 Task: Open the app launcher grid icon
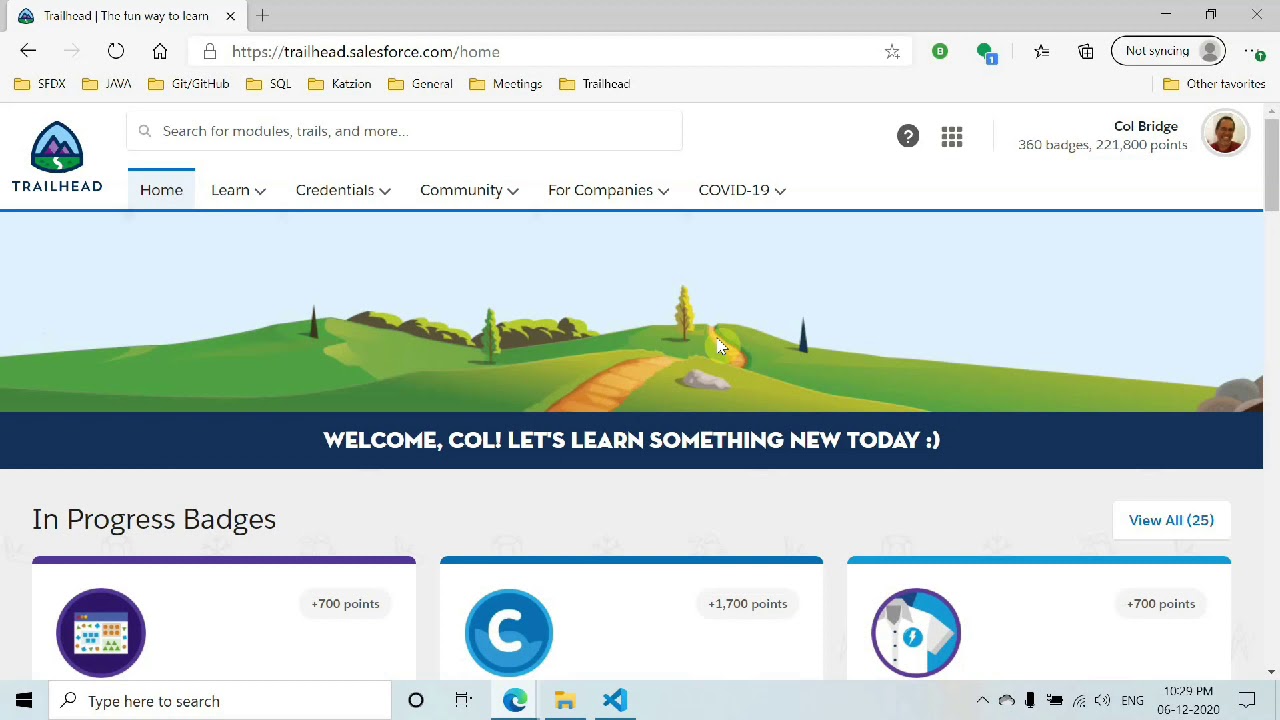click(952, 137)
